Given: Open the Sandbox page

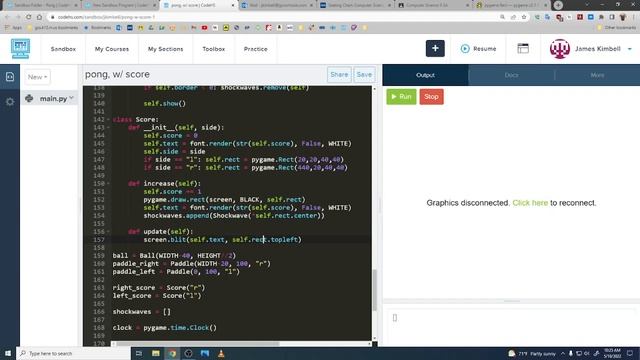Looking at the screenshot, I should 63,49.
